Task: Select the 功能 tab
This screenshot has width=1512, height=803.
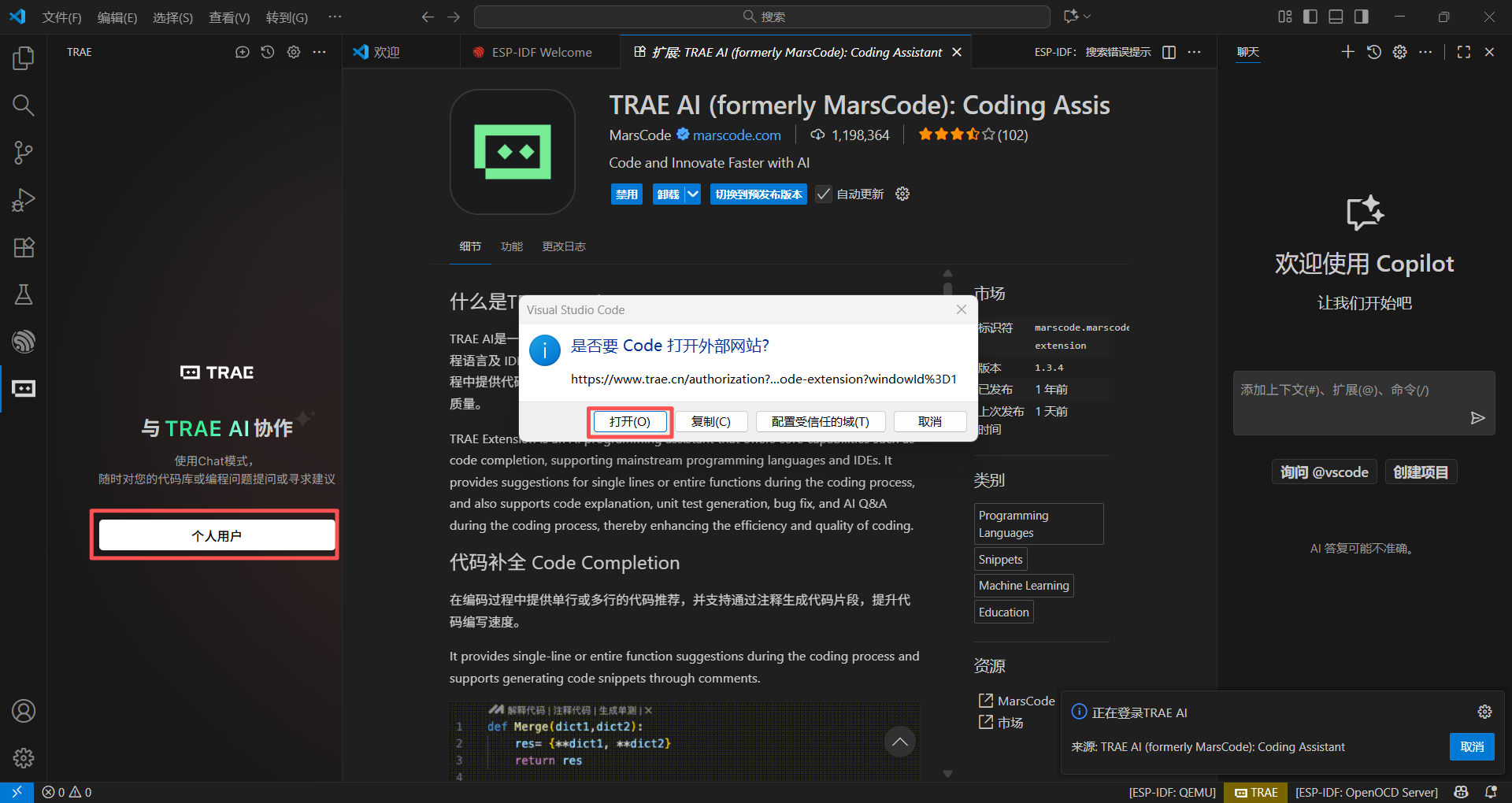Action: point(512,246)
